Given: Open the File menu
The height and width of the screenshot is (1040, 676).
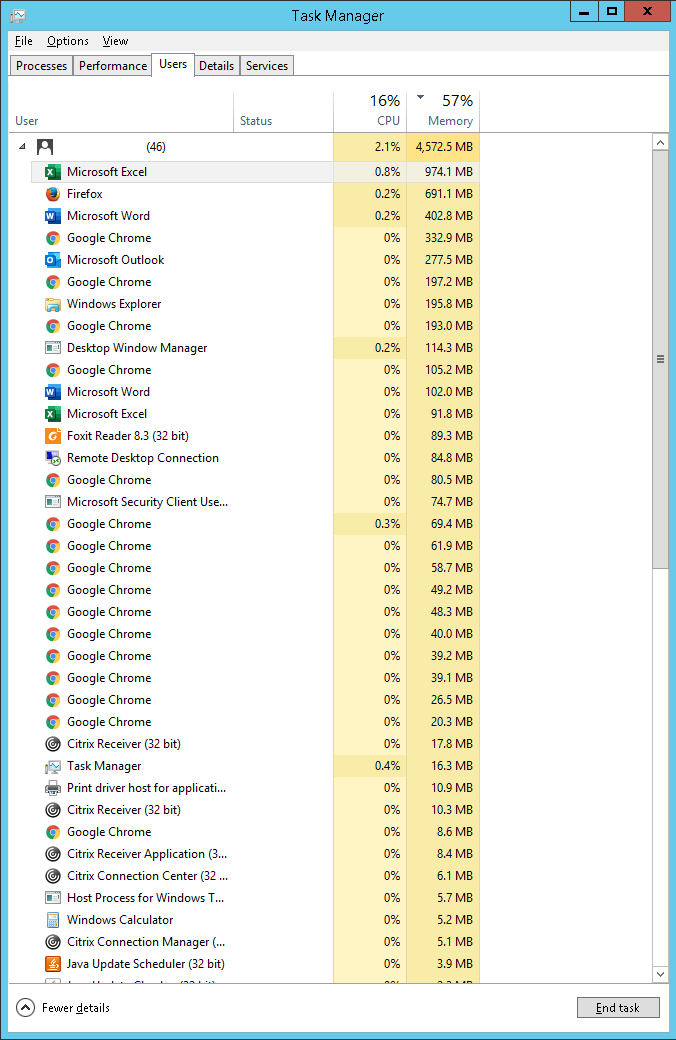Looking at the screenshot, I should click(x=24, y=41).
